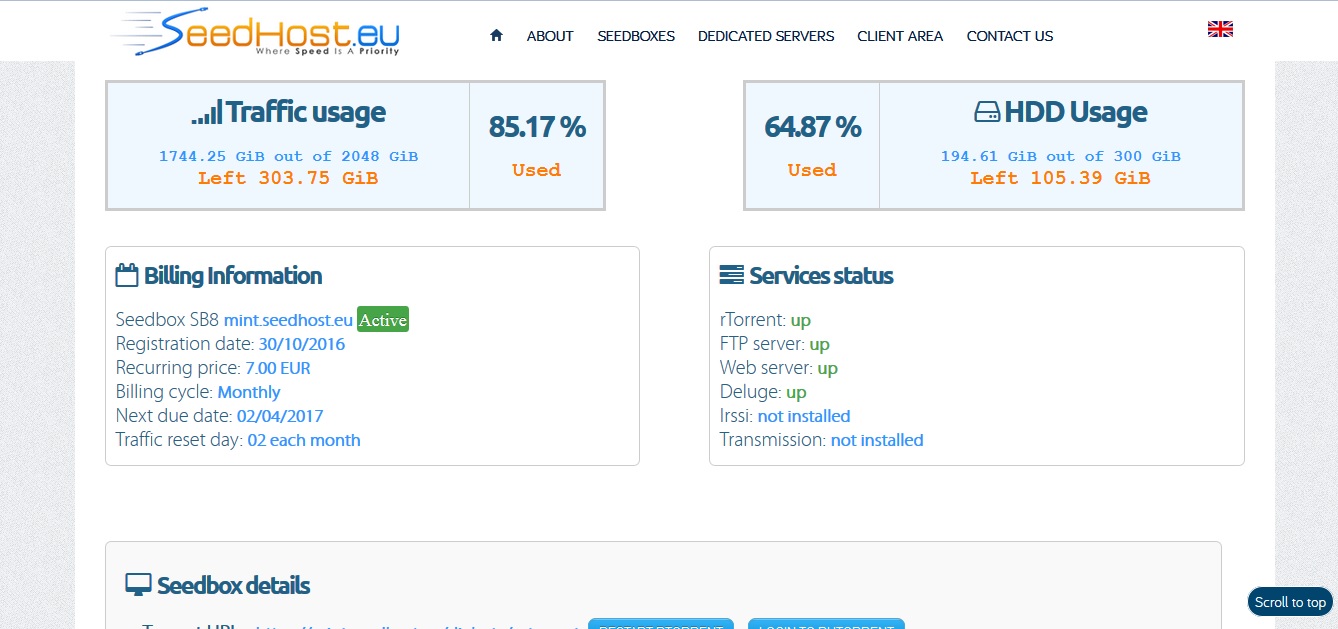Image resolution: width=1338 pixels, height=629 pixels.
Task: Click the monitor icon beside Seedbox details
Action: pos(138,586)
